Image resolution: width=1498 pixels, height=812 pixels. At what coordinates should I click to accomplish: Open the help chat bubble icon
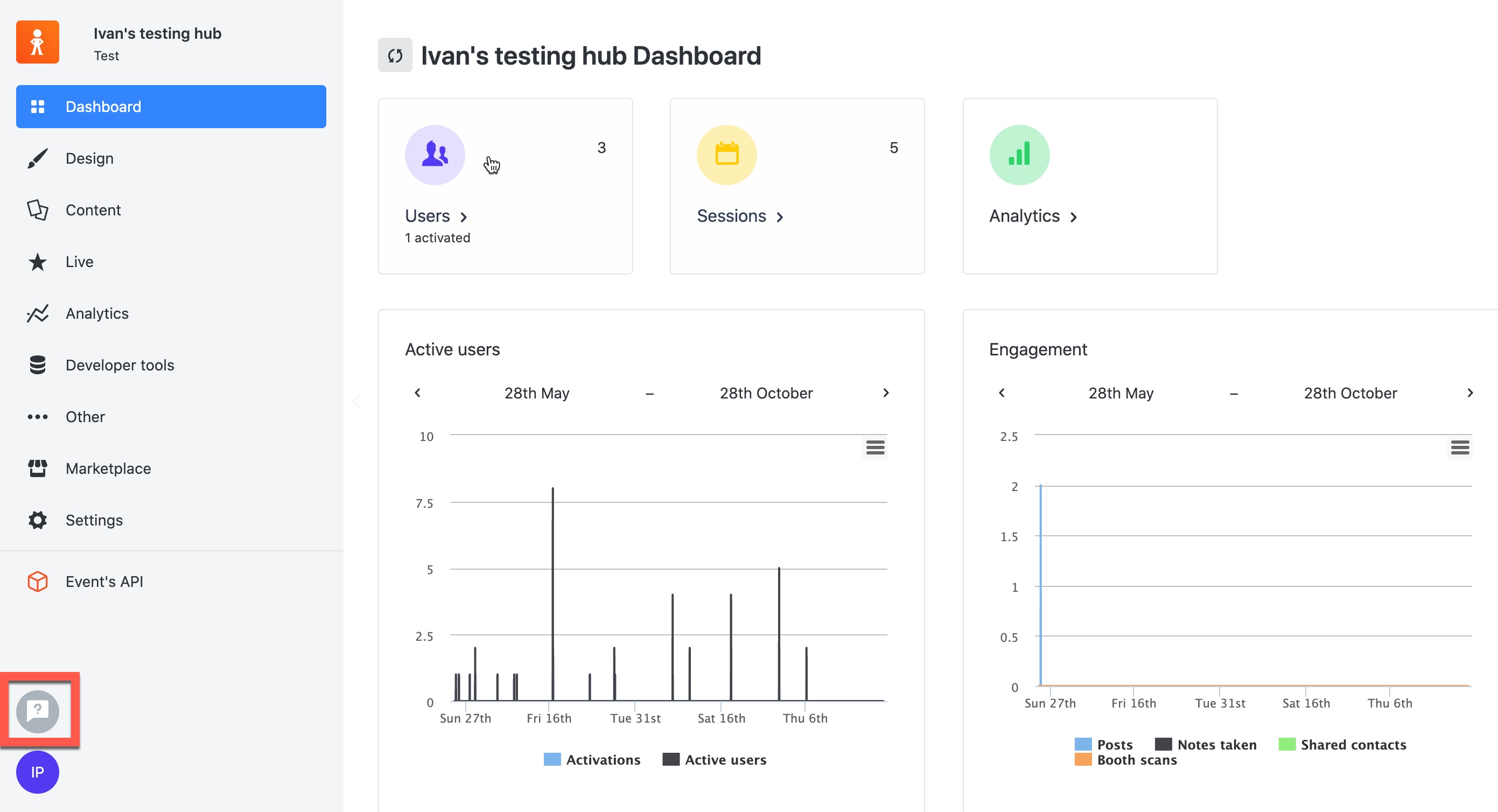(x=37, y=711)
